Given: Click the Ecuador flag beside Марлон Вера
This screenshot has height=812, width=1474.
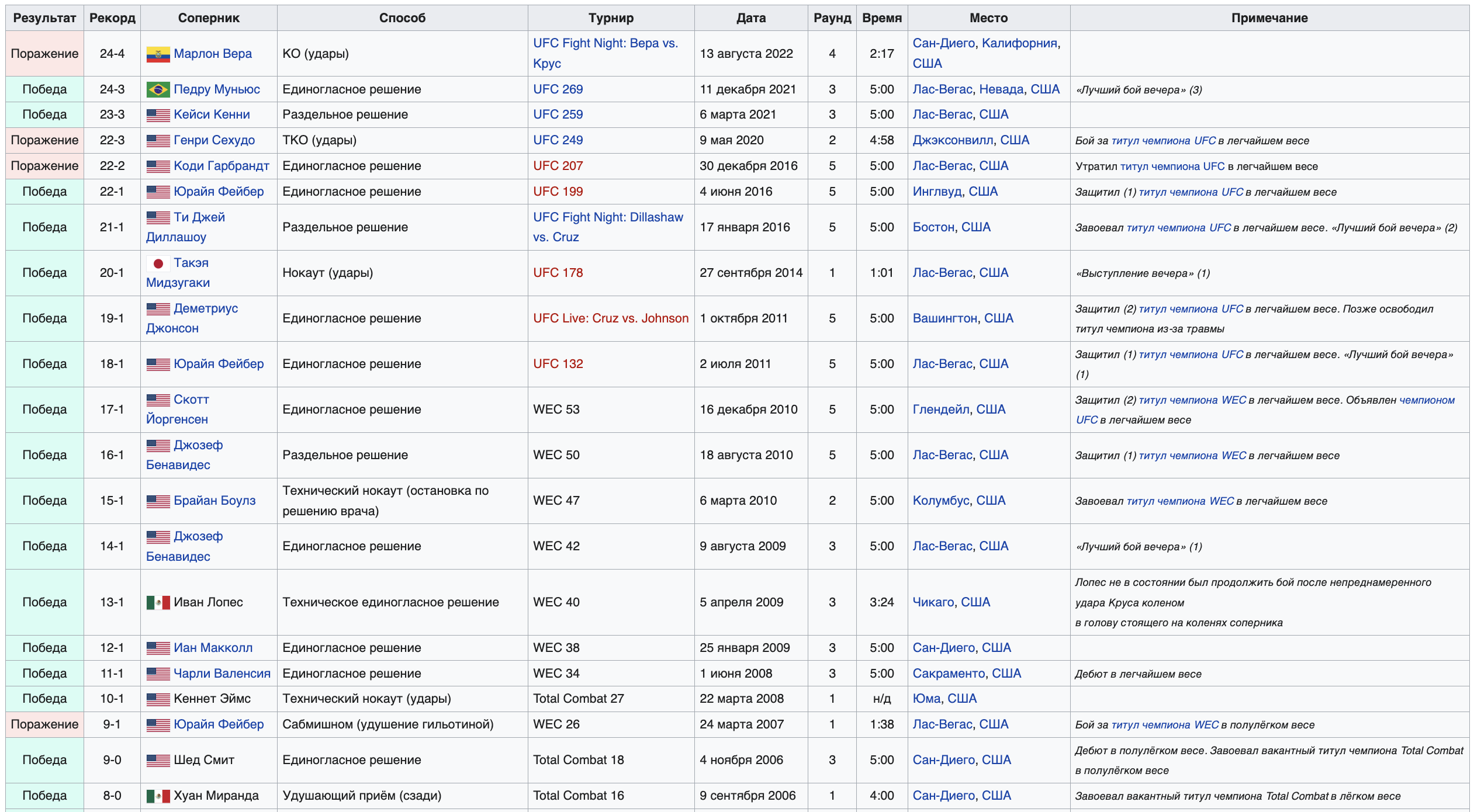Looking at the screenshot, I should [158, 54].
